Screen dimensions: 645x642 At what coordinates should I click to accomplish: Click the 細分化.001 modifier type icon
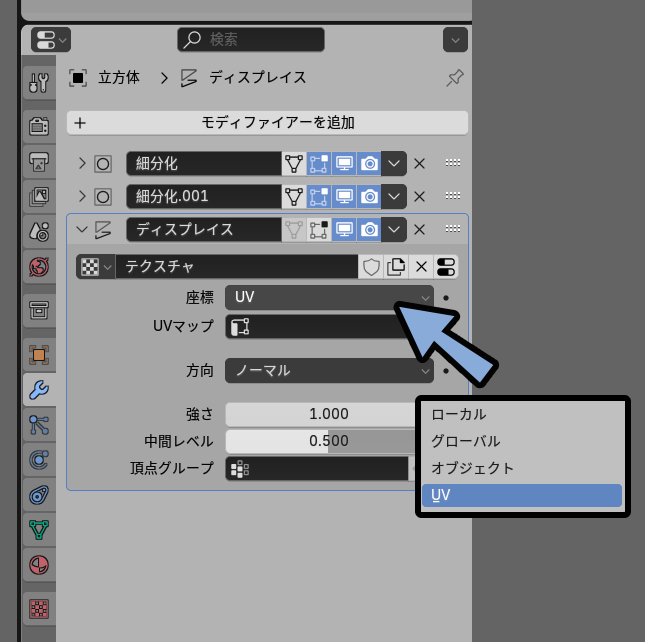pyautogui.click(x=103, y=197)
